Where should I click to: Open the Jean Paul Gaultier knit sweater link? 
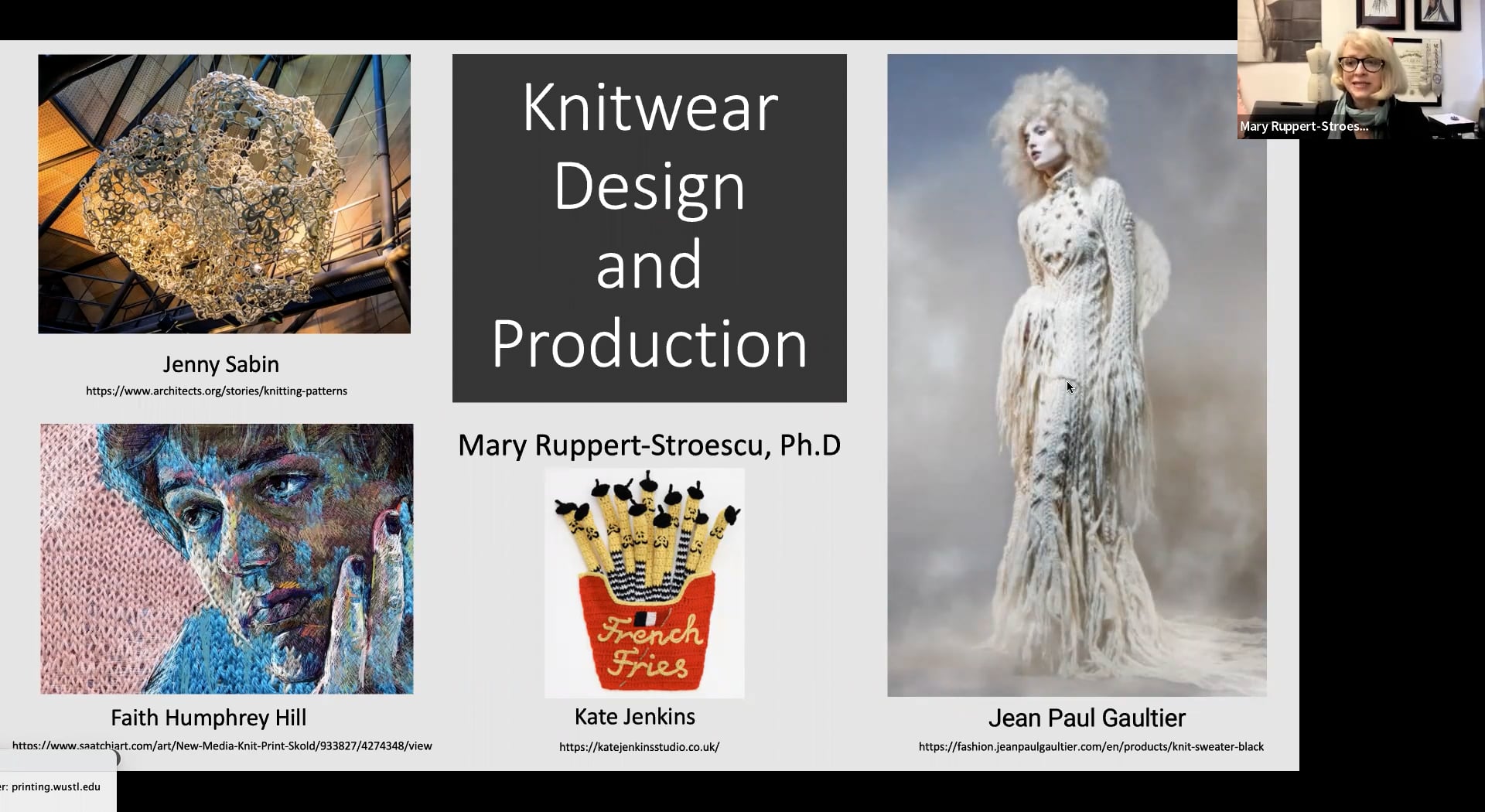(1091, 747)
